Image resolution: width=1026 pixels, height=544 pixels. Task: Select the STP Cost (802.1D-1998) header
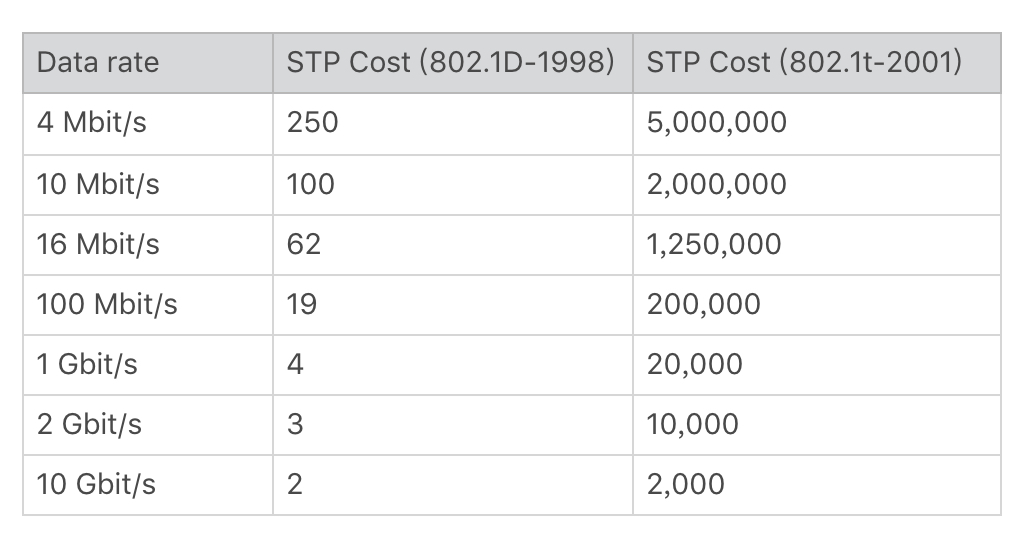pyautogui.click(x=453, y=63)
